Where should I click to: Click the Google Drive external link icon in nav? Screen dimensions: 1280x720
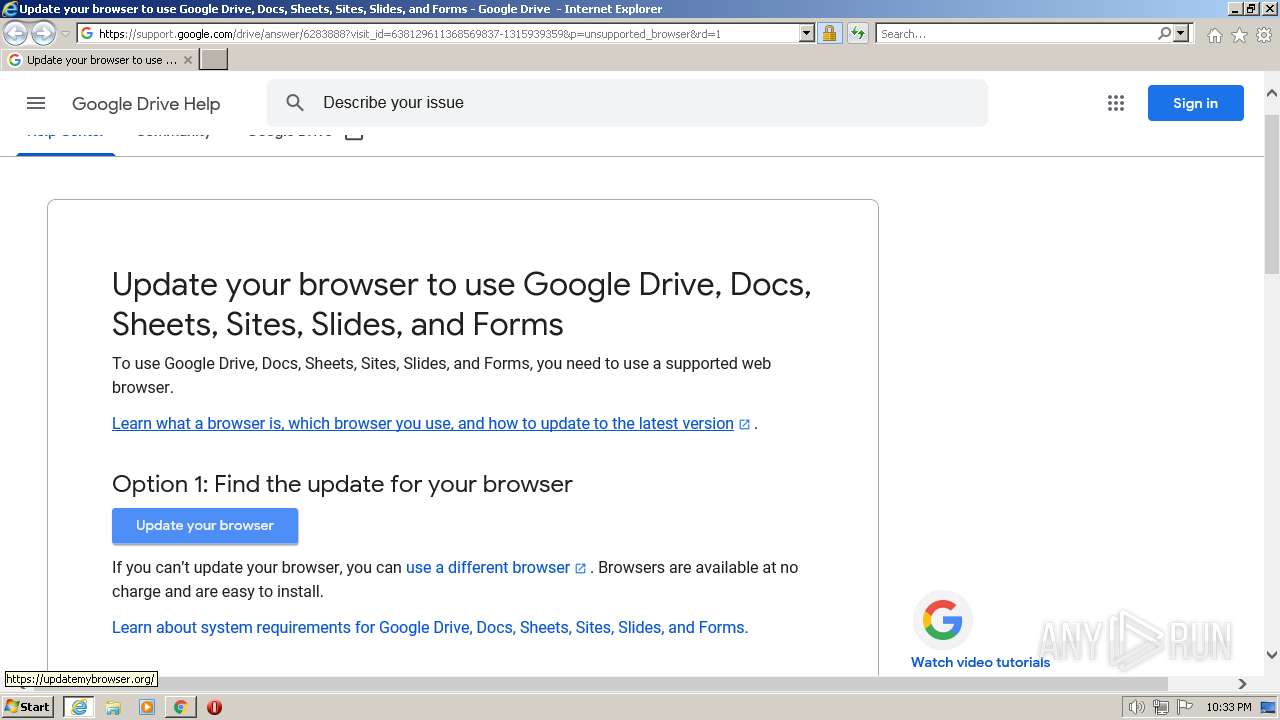coord(354,134)
